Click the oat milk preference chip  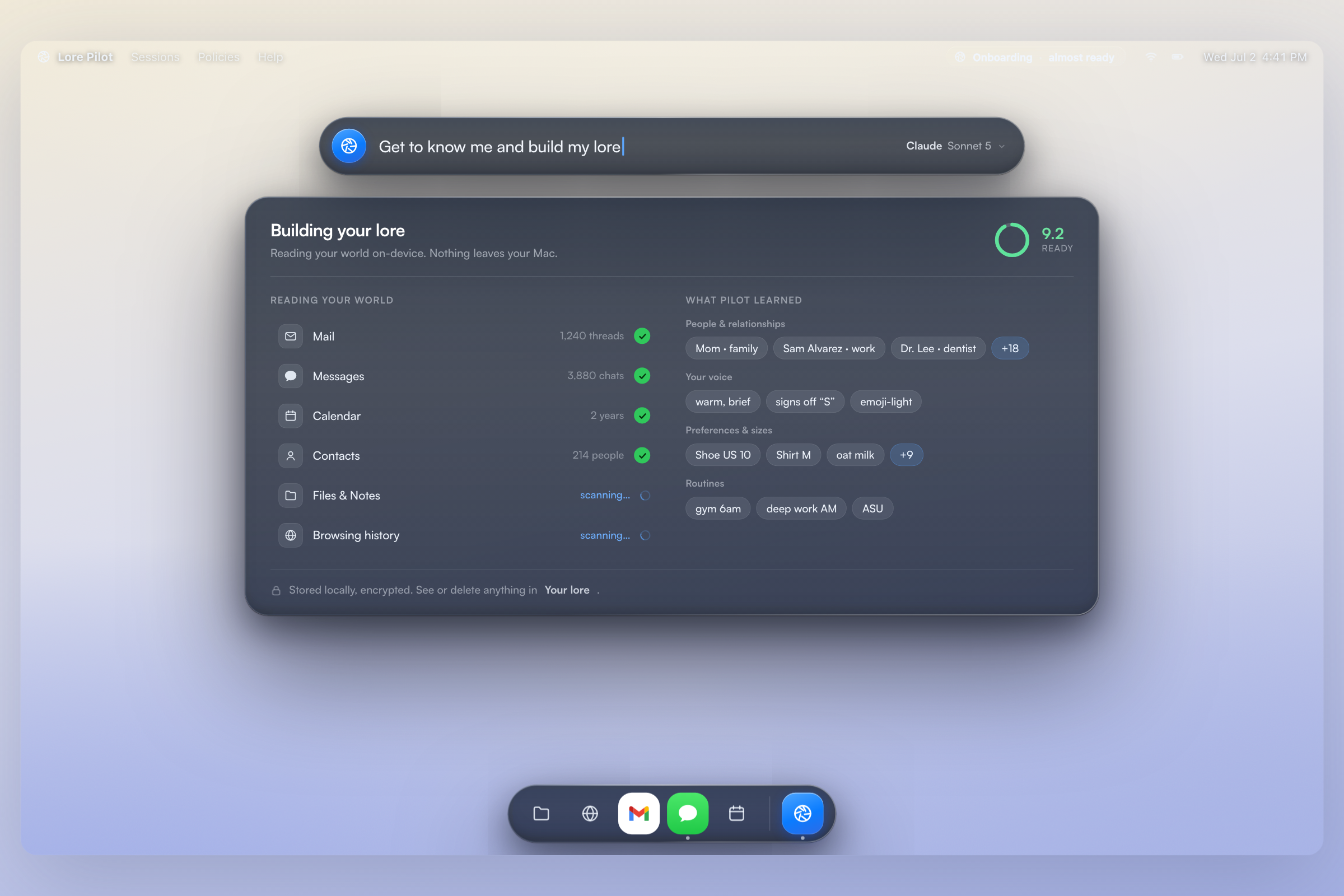pos(855,455)
